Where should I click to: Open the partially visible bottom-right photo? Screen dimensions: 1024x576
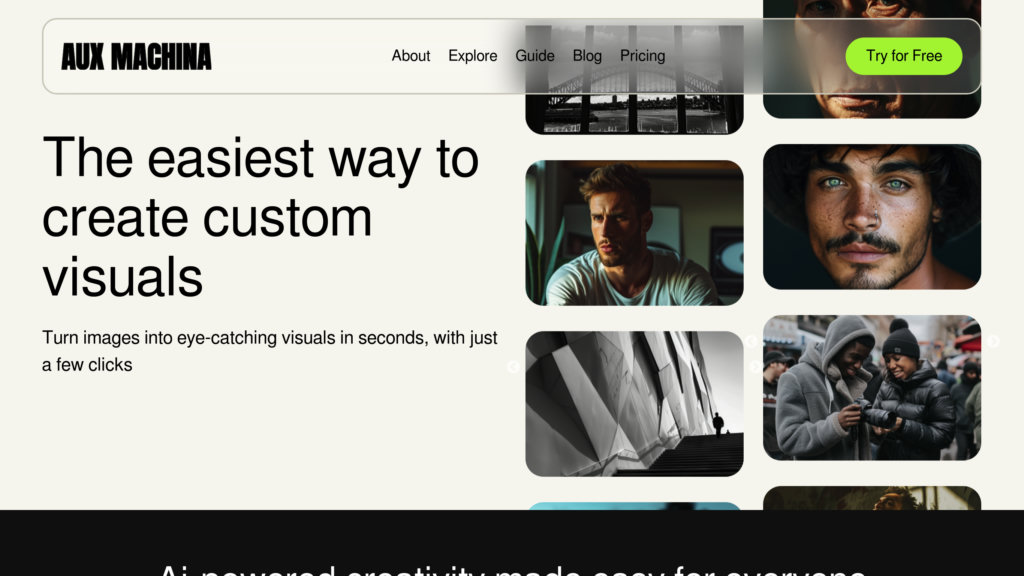(872, 498)
